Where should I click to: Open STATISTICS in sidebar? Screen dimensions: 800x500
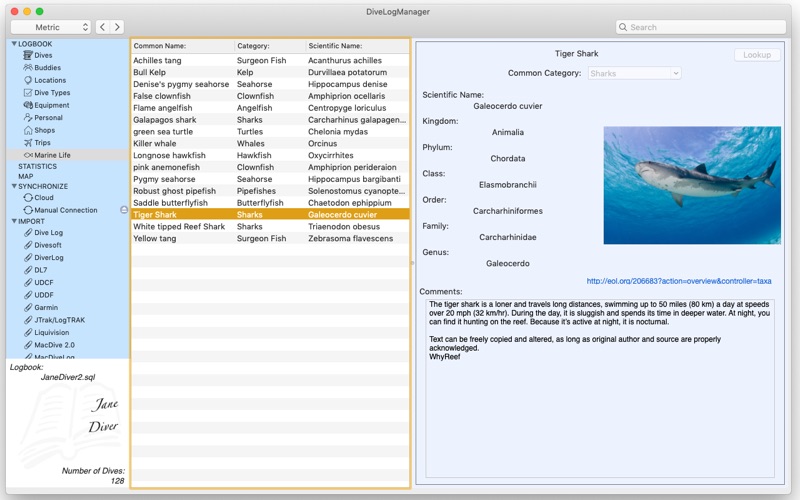tap(37, 166)
